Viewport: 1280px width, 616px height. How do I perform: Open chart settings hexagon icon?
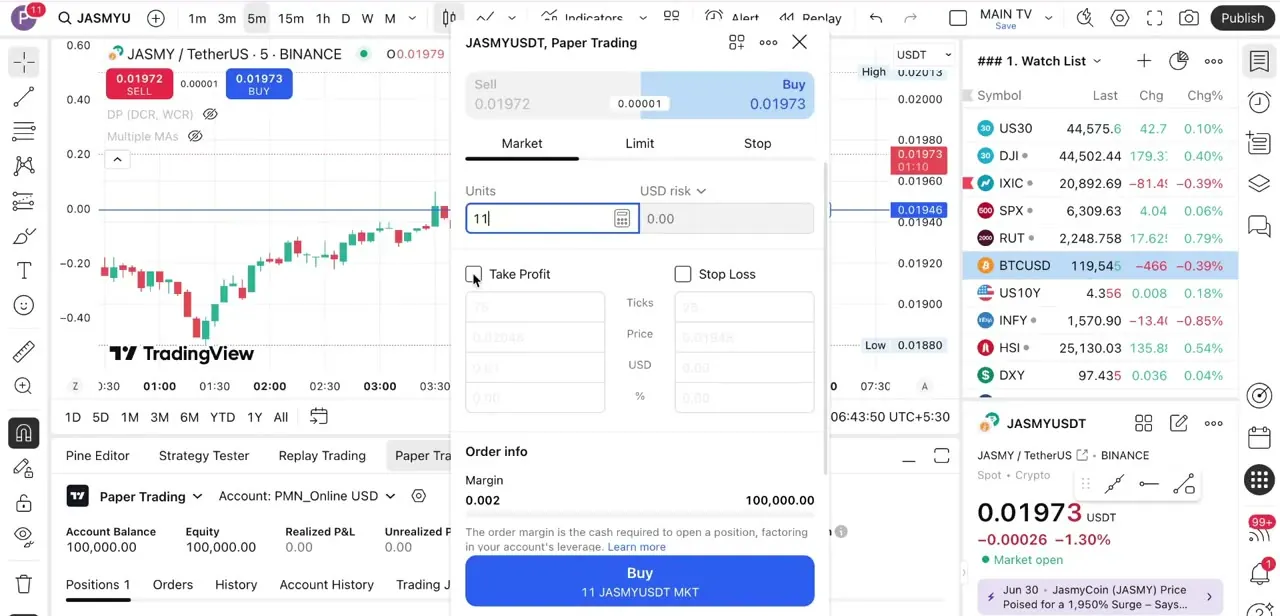point(1120,18)
